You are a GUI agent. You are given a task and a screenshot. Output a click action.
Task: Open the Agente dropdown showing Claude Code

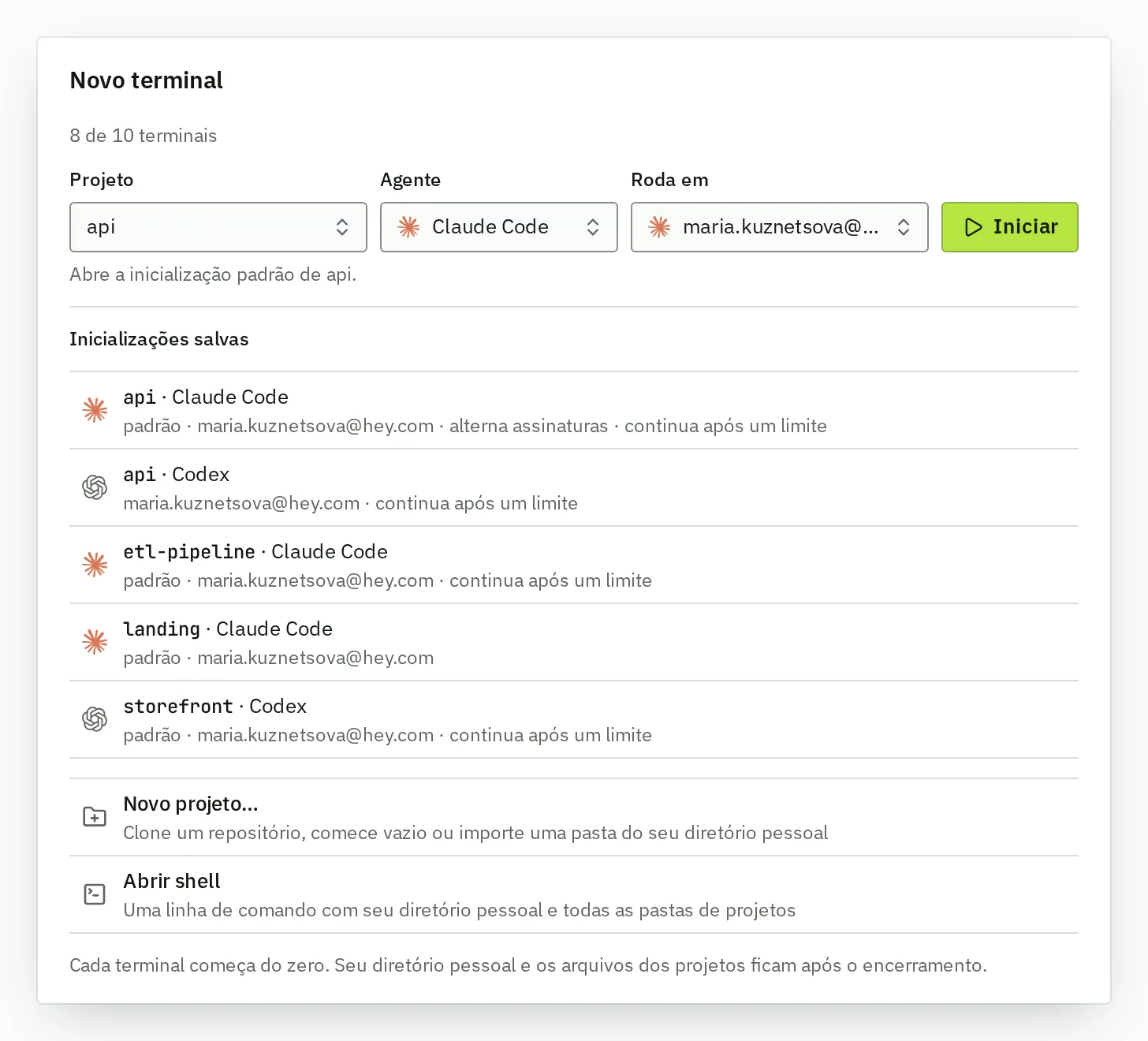coord(499,227)
